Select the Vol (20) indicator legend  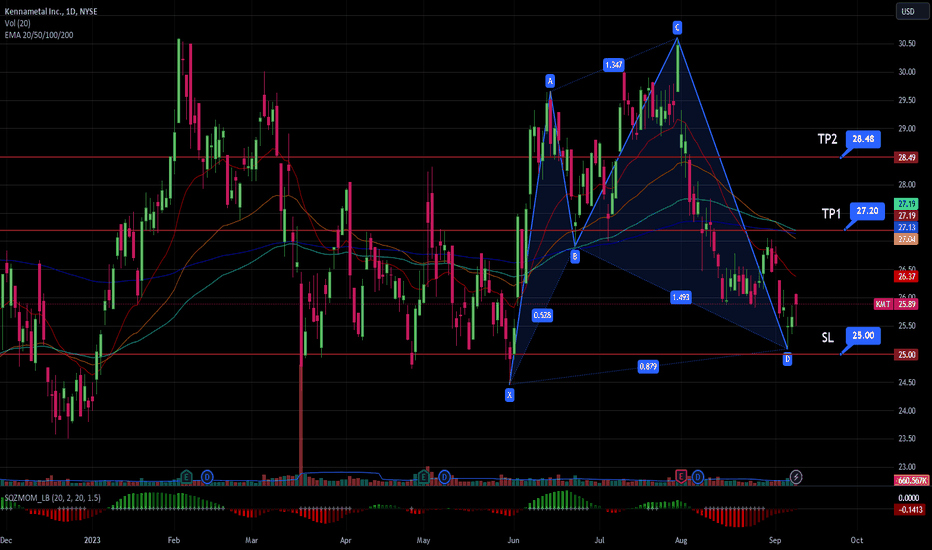pyautogui.click(x=17, y=23)
